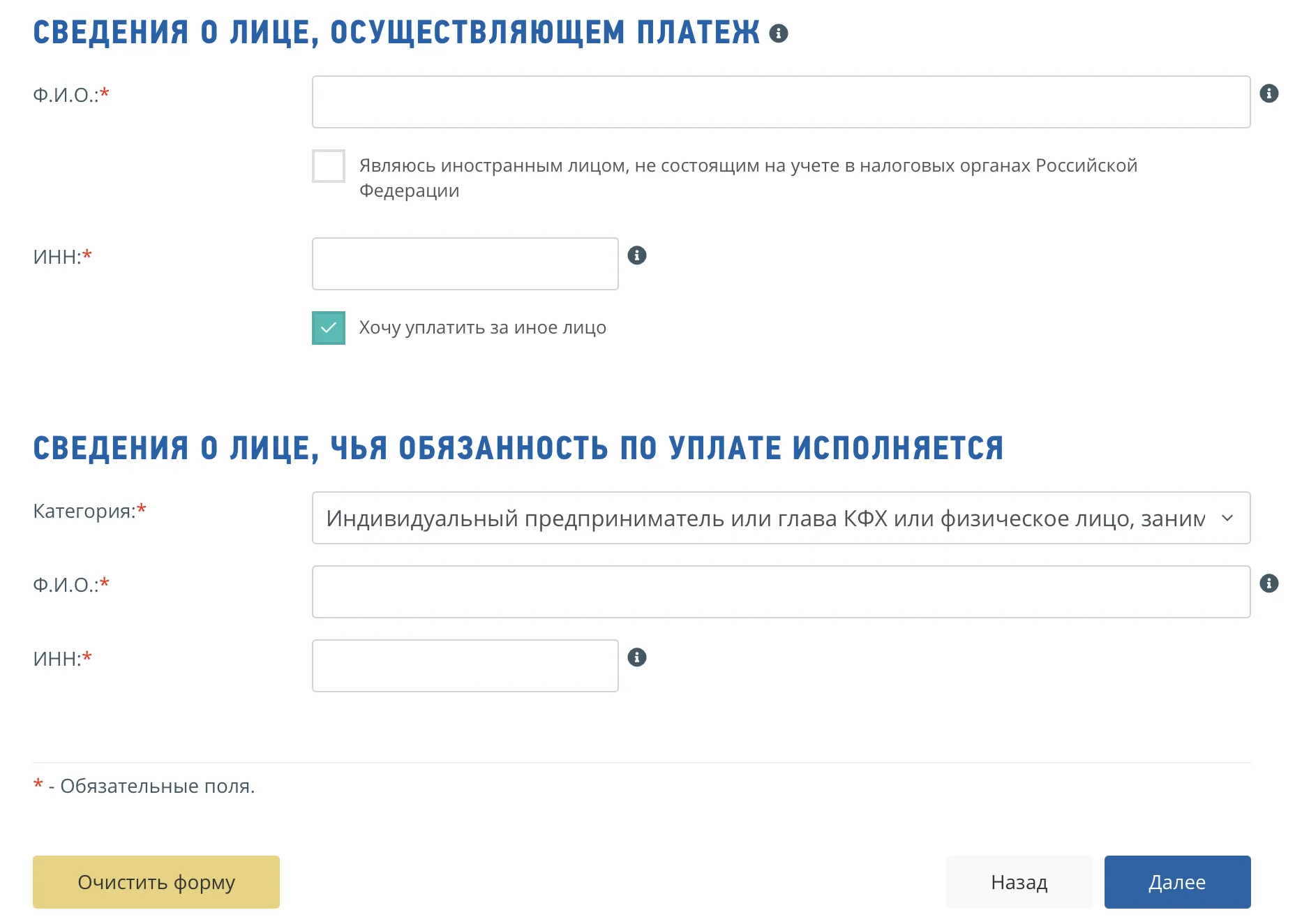This screenshot has width=1302, height=924.
Task: Focus the payer's Ф.И.О. input field
Action: [x=780, y=102]
